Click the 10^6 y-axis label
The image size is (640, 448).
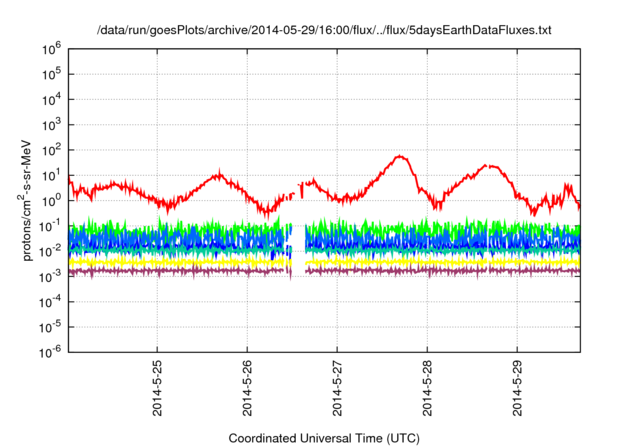(x=51, y=50)
